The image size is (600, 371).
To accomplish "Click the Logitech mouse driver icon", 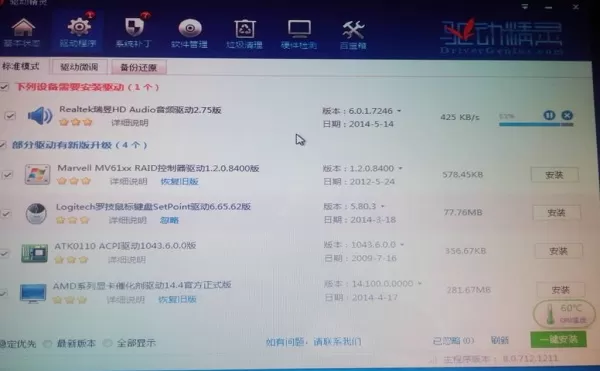I will click(x=36, y=213).
